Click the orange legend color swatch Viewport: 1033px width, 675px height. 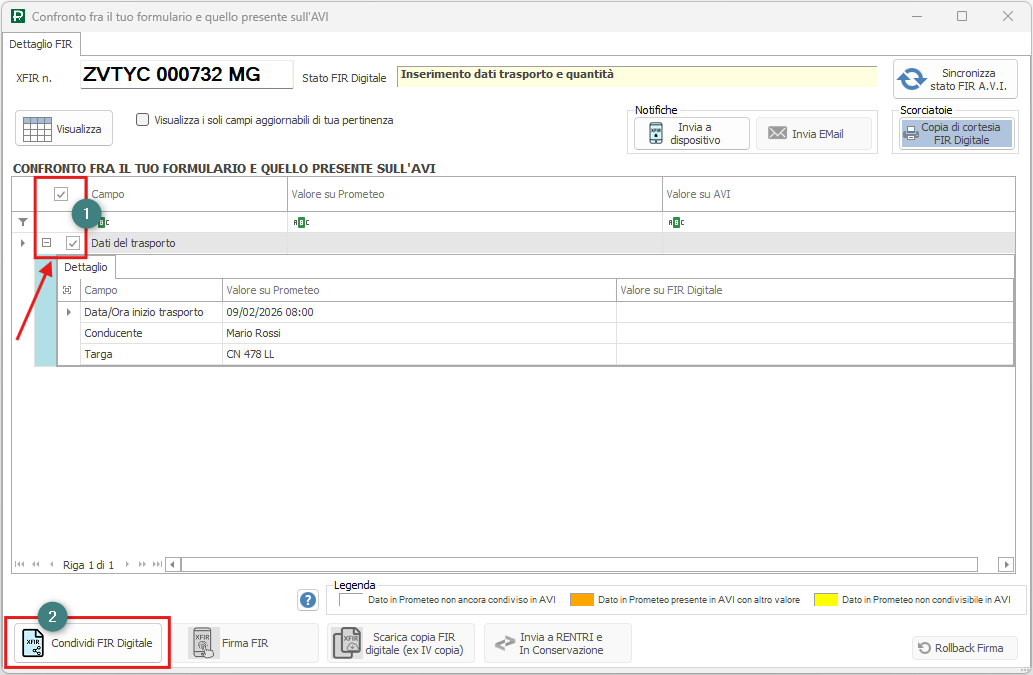coord(582,600)
